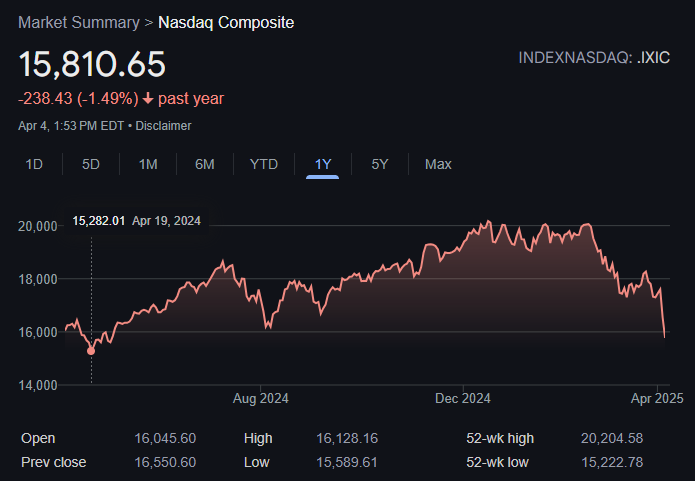Open the Market Summary breadcrumb link
This screenshot has height=481, width=695.
pos(79,23)
